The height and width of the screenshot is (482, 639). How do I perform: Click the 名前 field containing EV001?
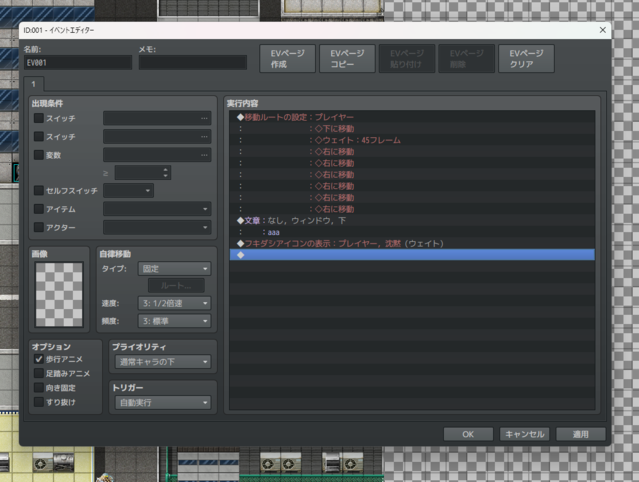[78, 62]
